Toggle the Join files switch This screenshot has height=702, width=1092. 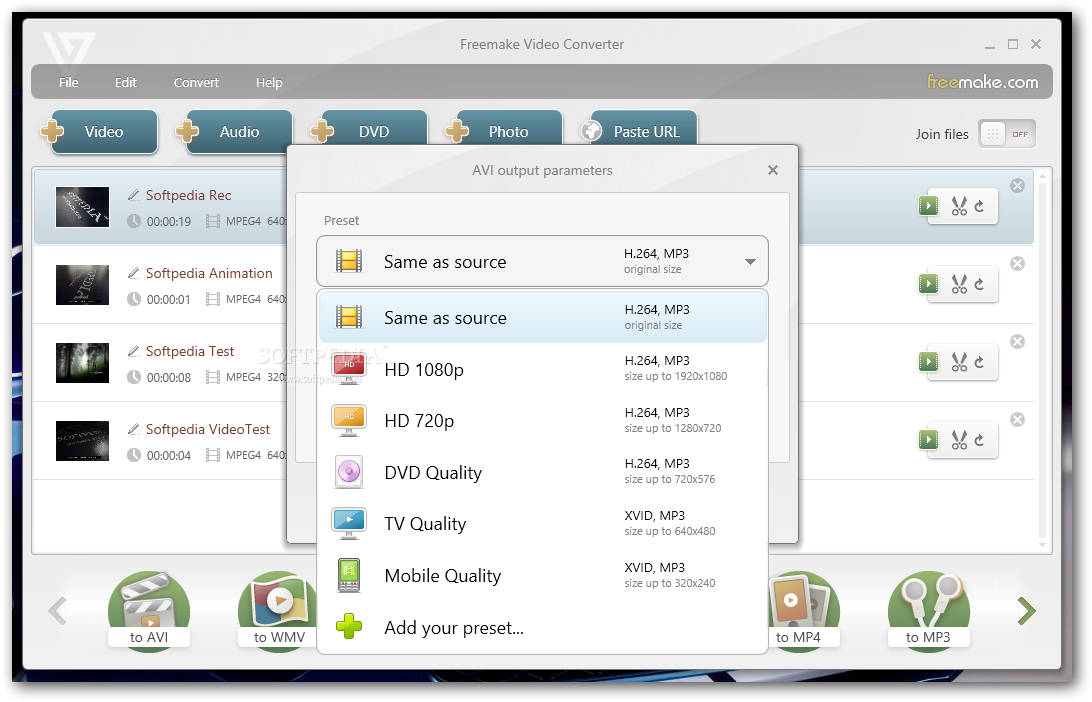click(1006, 134)
